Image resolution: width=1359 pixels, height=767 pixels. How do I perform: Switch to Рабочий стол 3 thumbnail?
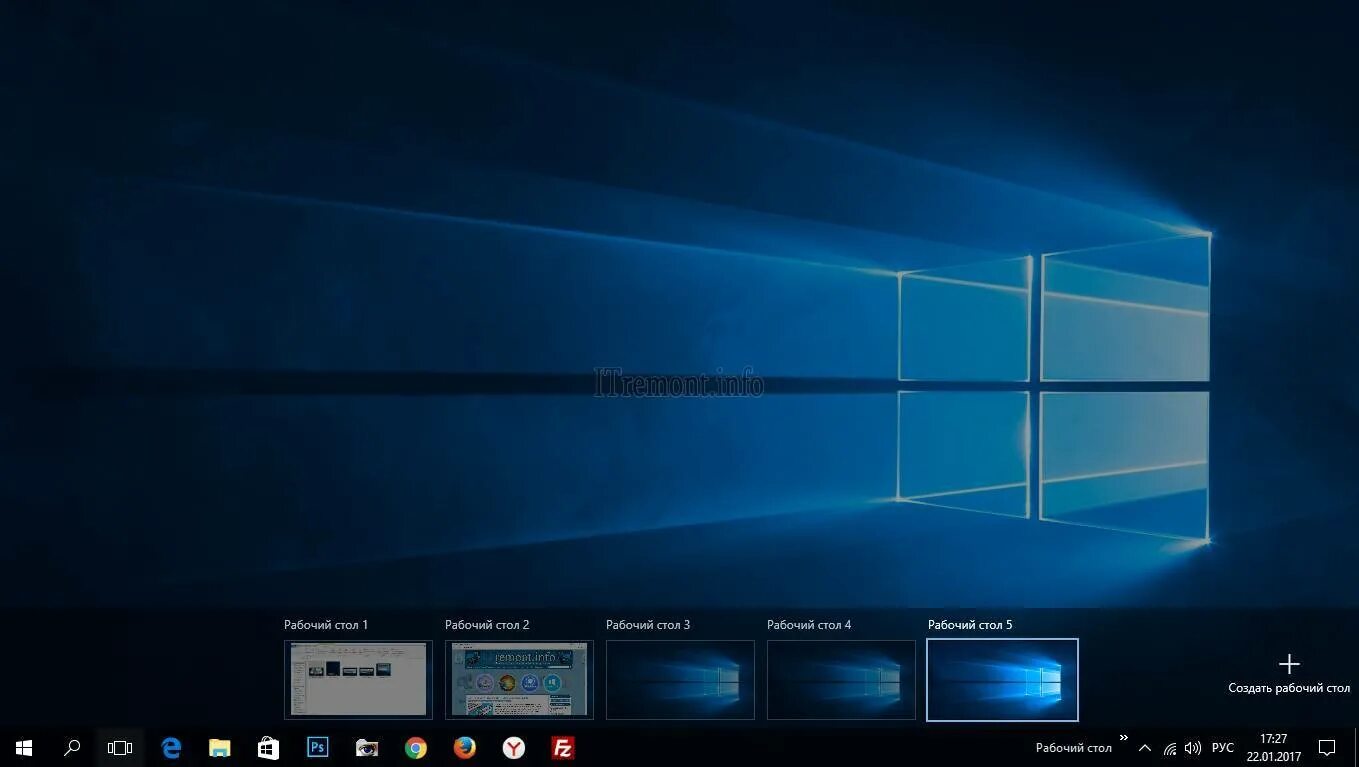click(680, 680)
